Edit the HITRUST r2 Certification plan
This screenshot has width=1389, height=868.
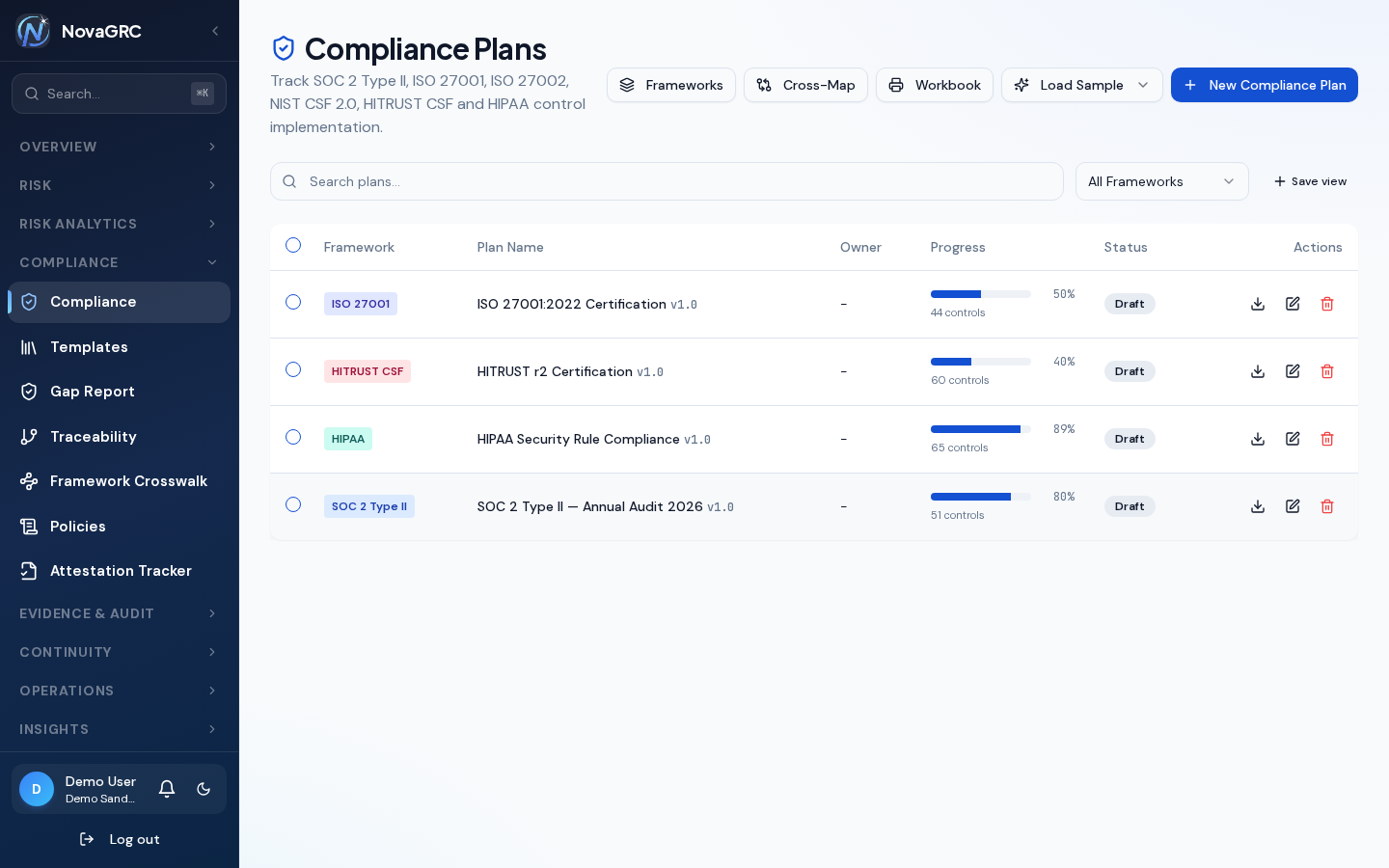[x=1293, y=371]
